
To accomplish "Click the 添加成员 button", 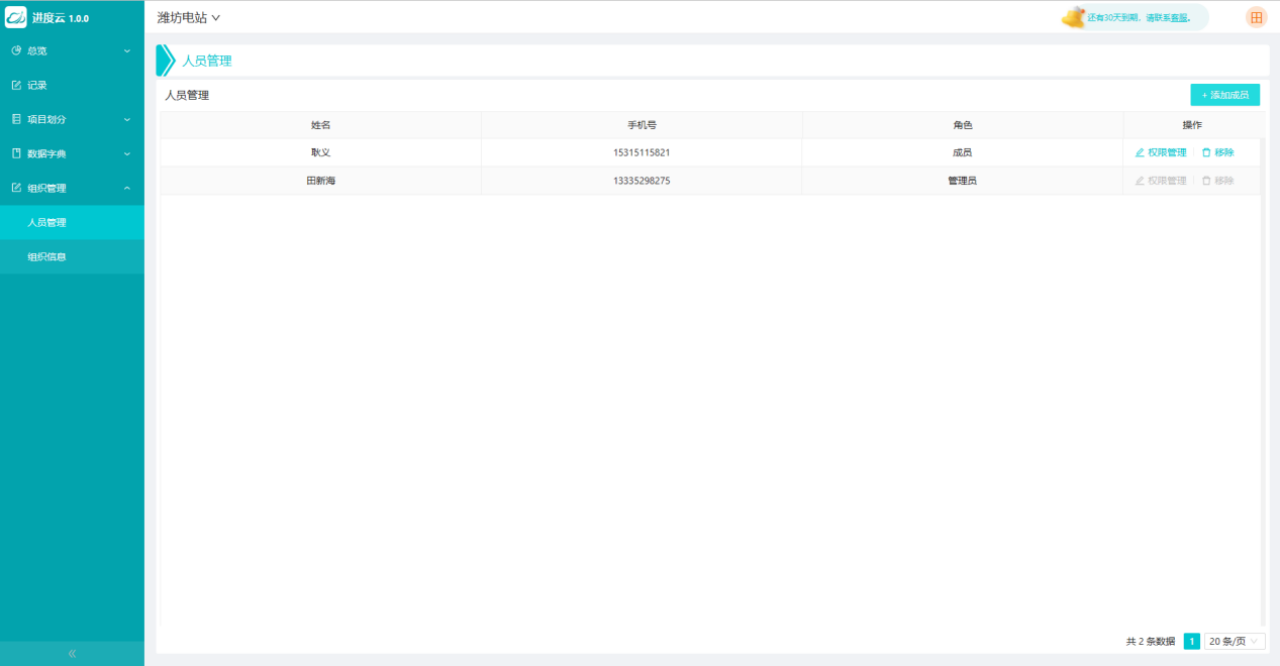I will tap(1225, 95).
